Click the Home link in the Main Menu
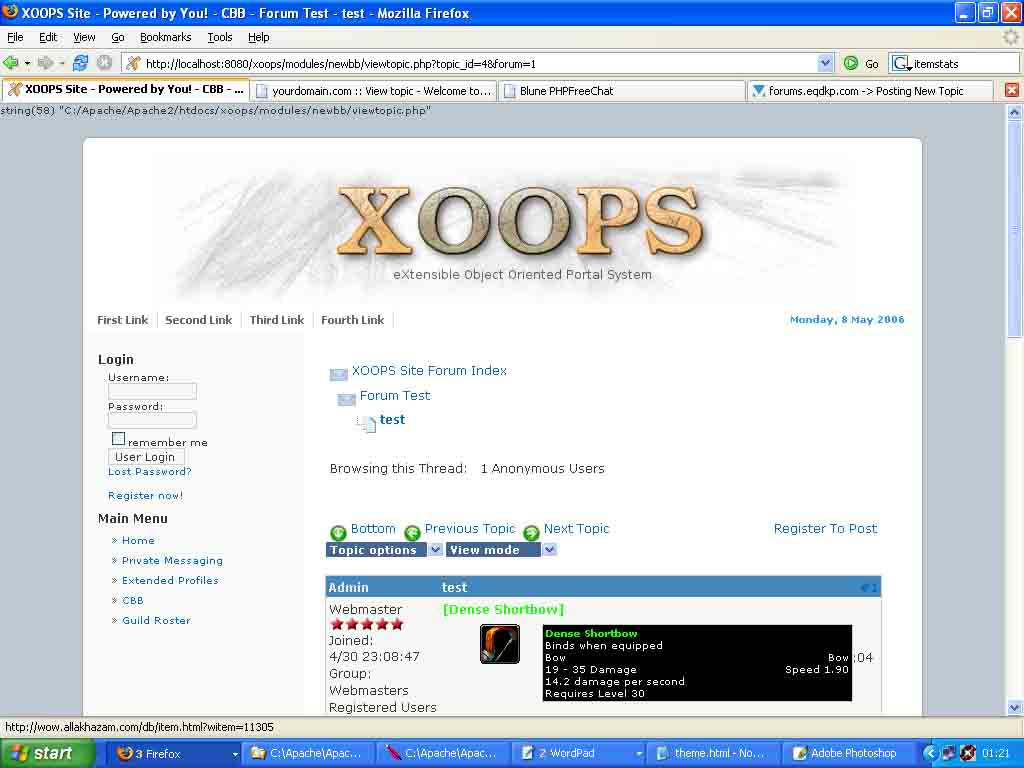The image size is (1024, 768). (x=138, y=541)
